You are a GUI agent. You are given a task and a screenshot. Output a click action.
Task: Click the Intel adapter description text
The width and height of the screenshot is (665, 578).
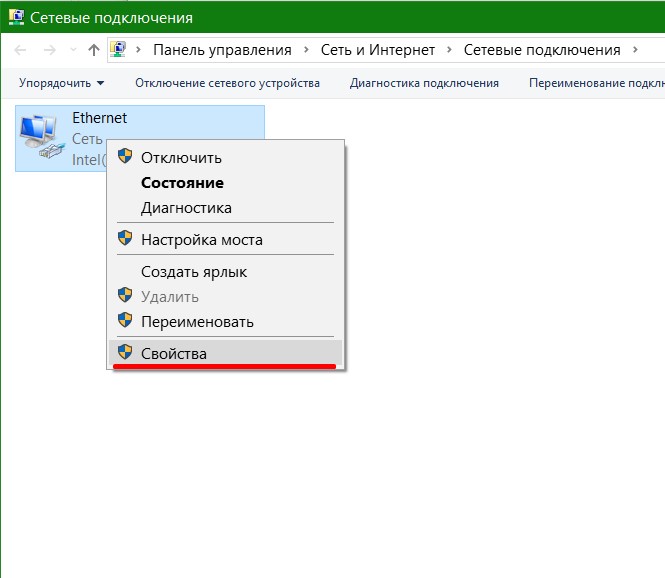[89, 160]
